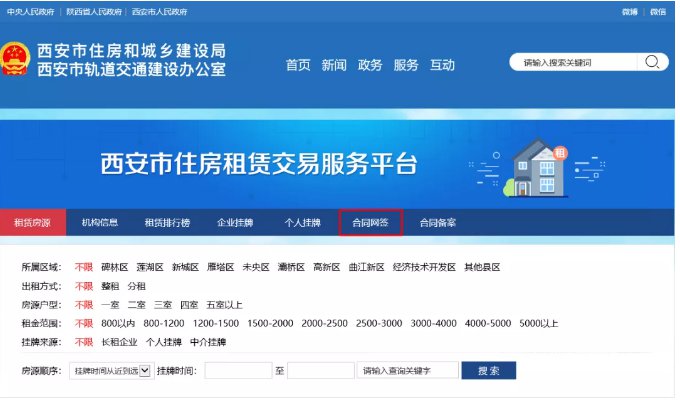The width and height of the screenshot is (680, 405).
Task: Filter rent by 5000以上
Action: [539, 323]
